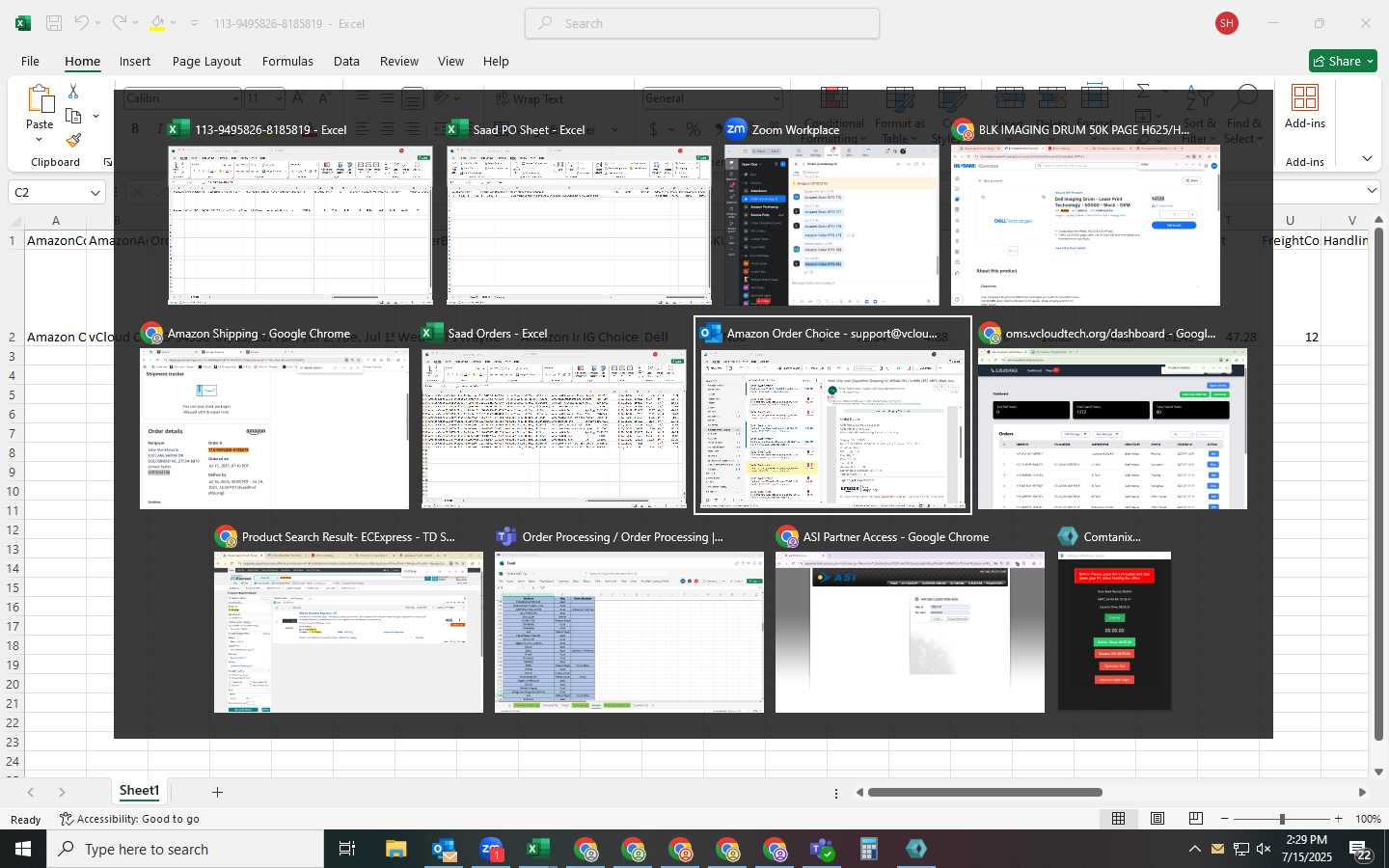
Task: Select the Format Painter brush
Action: (x=73, y=140)
